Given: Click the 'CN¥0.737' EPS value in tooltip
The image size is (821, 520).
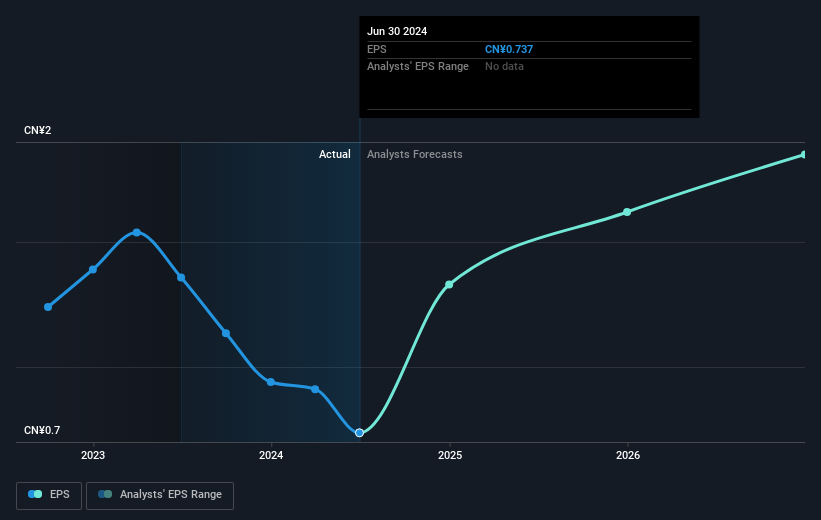Looking at the screenshot, I should pyautogui.click(x=509, y=49).
